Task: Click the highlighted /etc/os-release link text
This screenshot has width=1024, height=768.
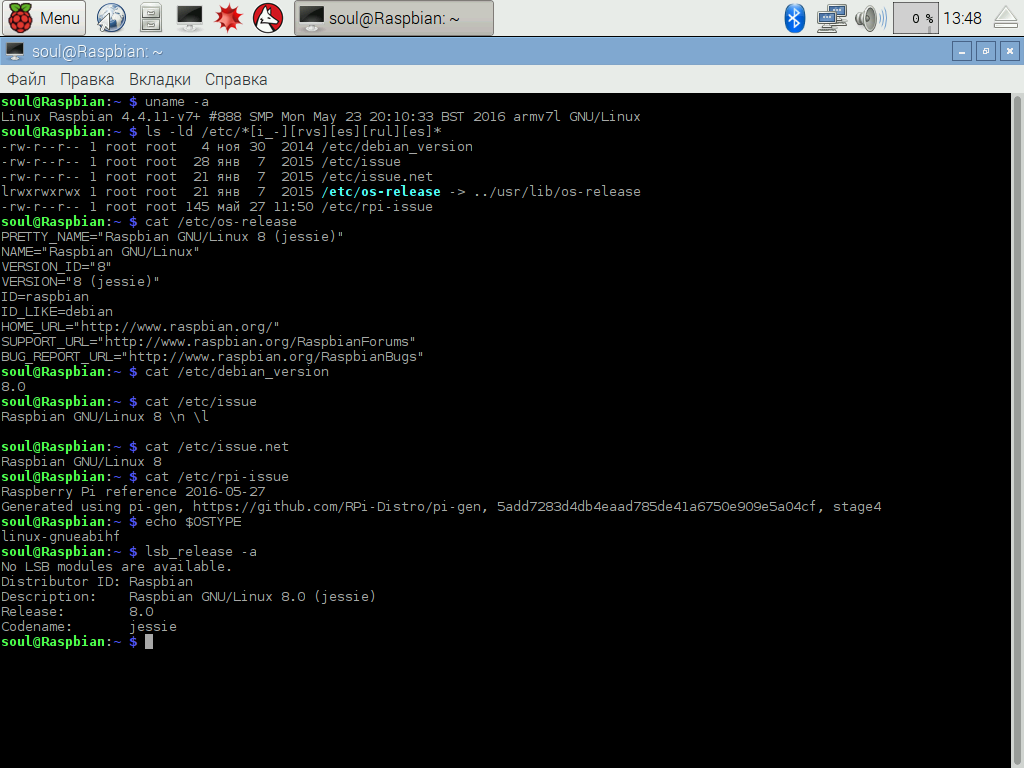Action: (x=381, y=192)
